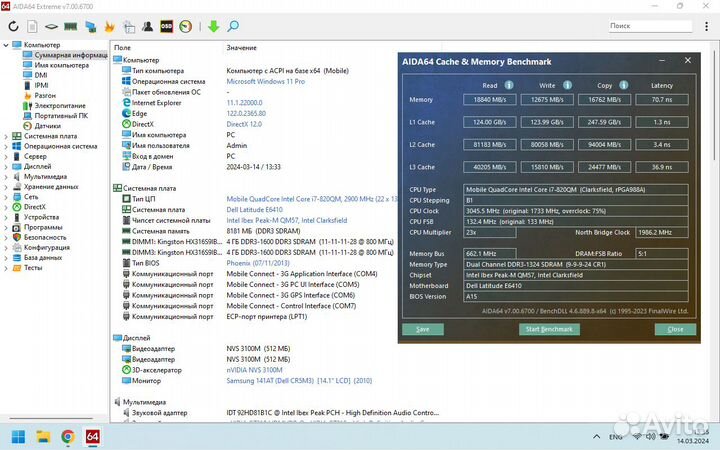This screenshot has height=450, width=720.
Task: Click the magnifier driver search toolbar icon
Action: pos(233,26)
